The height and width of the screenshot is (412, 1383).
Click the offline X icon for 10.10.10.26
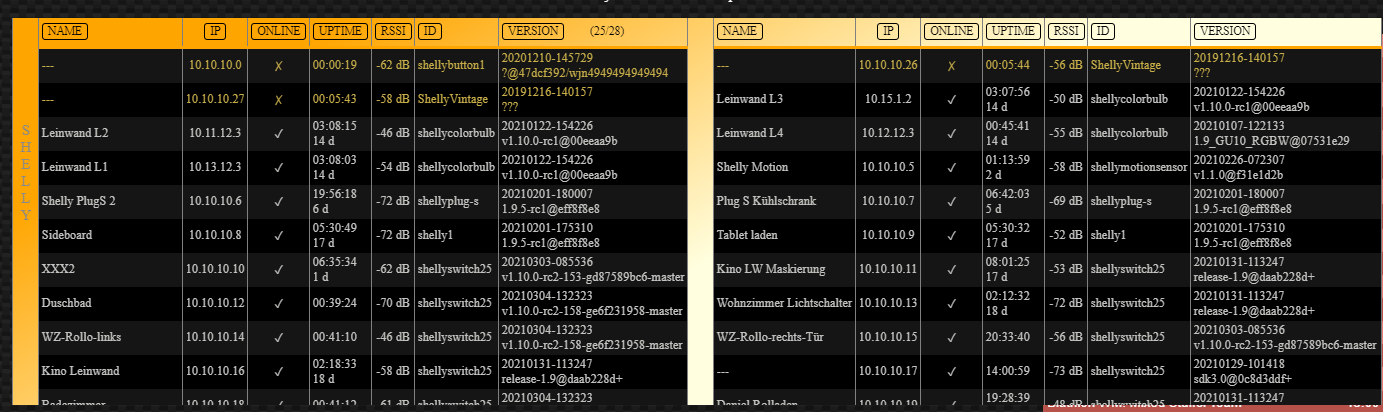[x=951, y=66]
